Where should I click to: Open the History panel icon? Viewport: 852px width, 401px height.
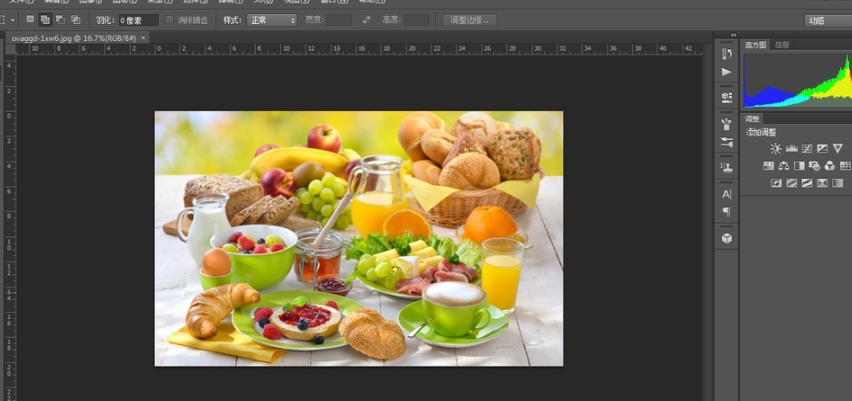click(726, 54)
